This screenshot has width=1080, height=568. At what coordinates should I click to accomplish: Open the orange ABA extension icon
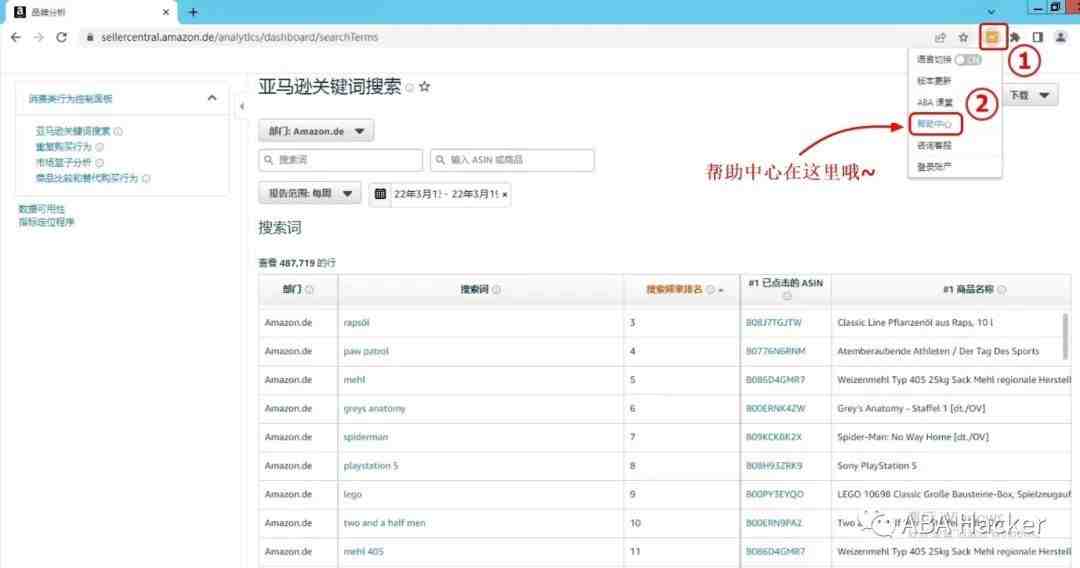(992, 37)
